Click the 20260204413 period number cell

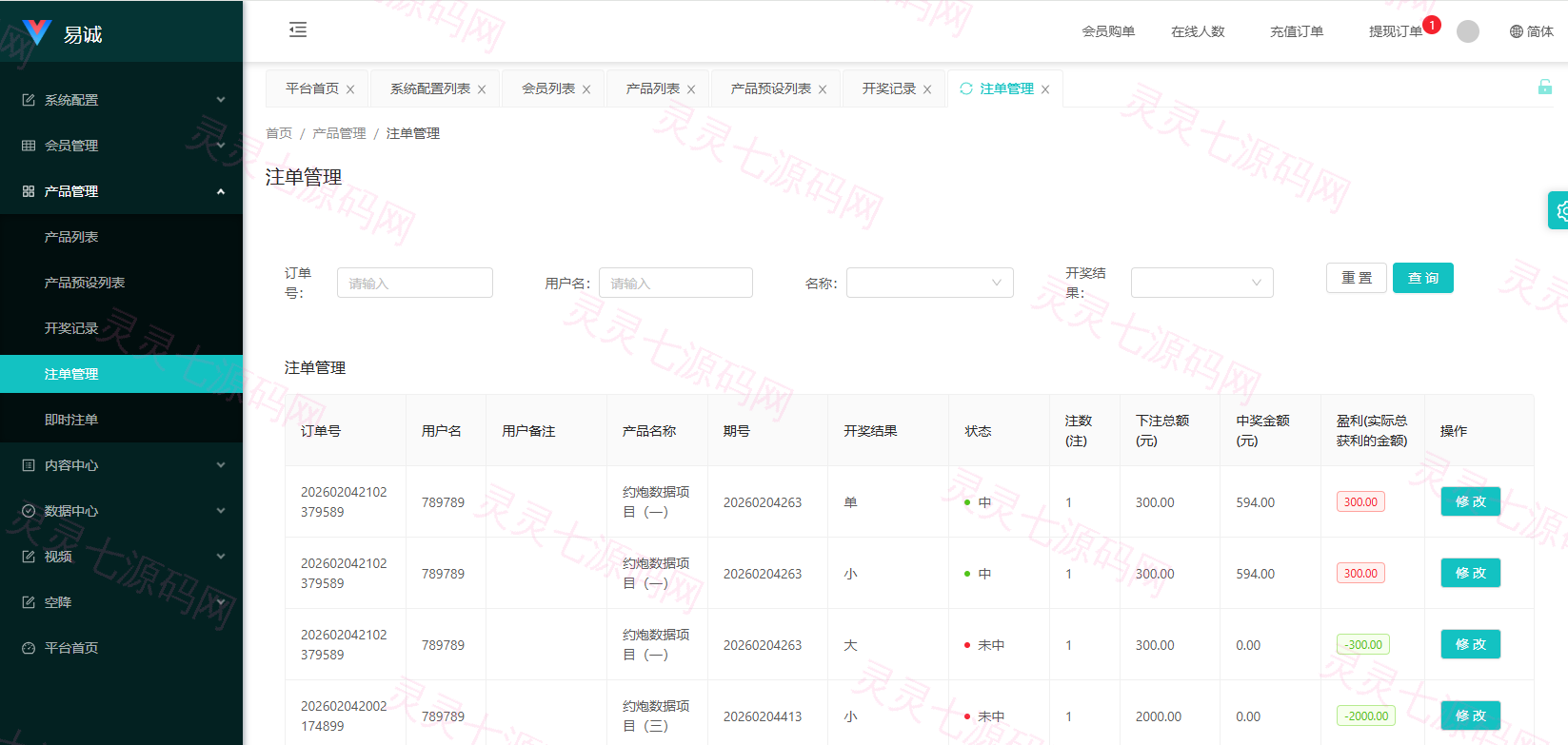coord(763,716)
